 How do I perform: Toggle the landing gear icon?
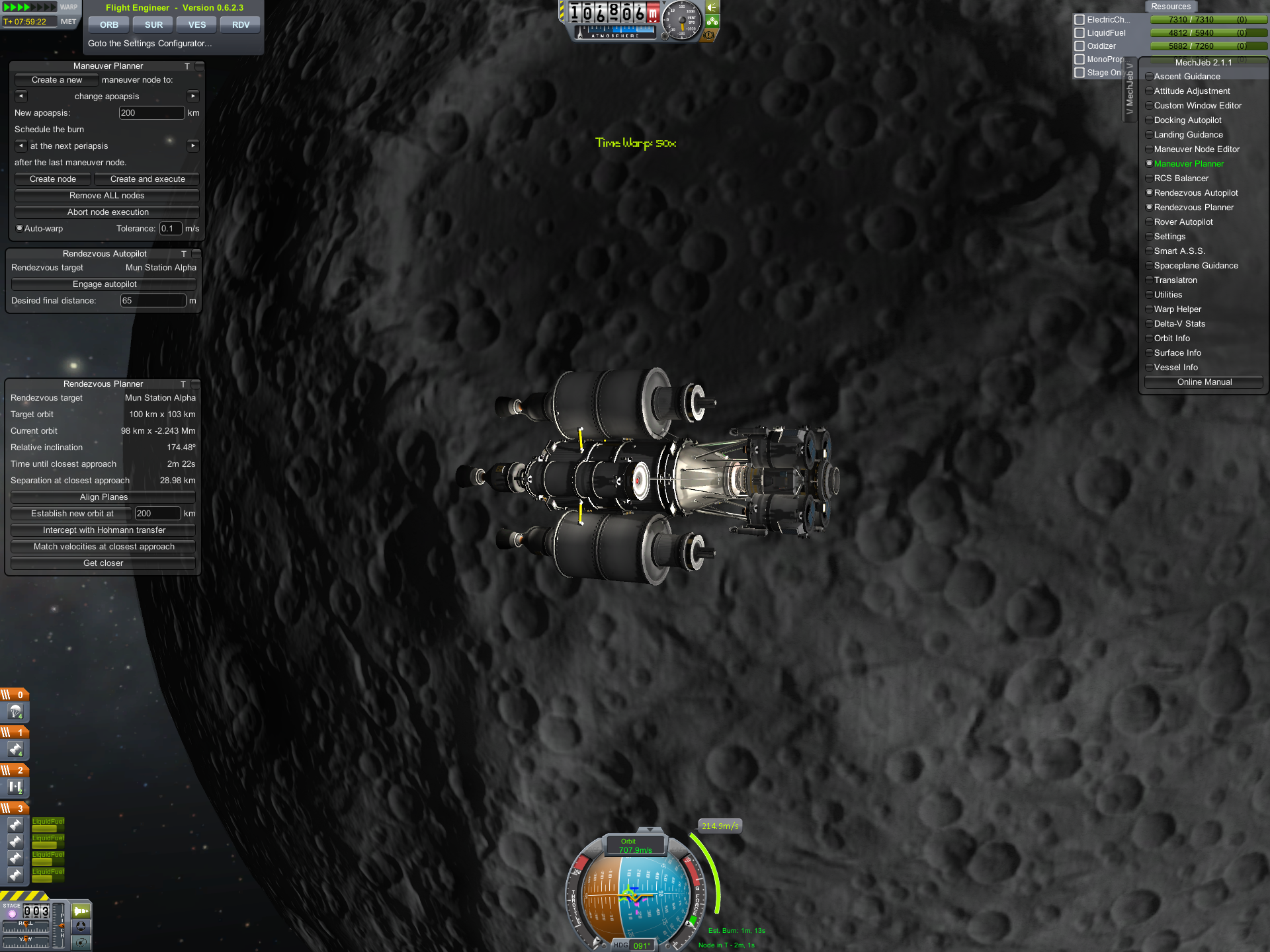tap(712, 21)
